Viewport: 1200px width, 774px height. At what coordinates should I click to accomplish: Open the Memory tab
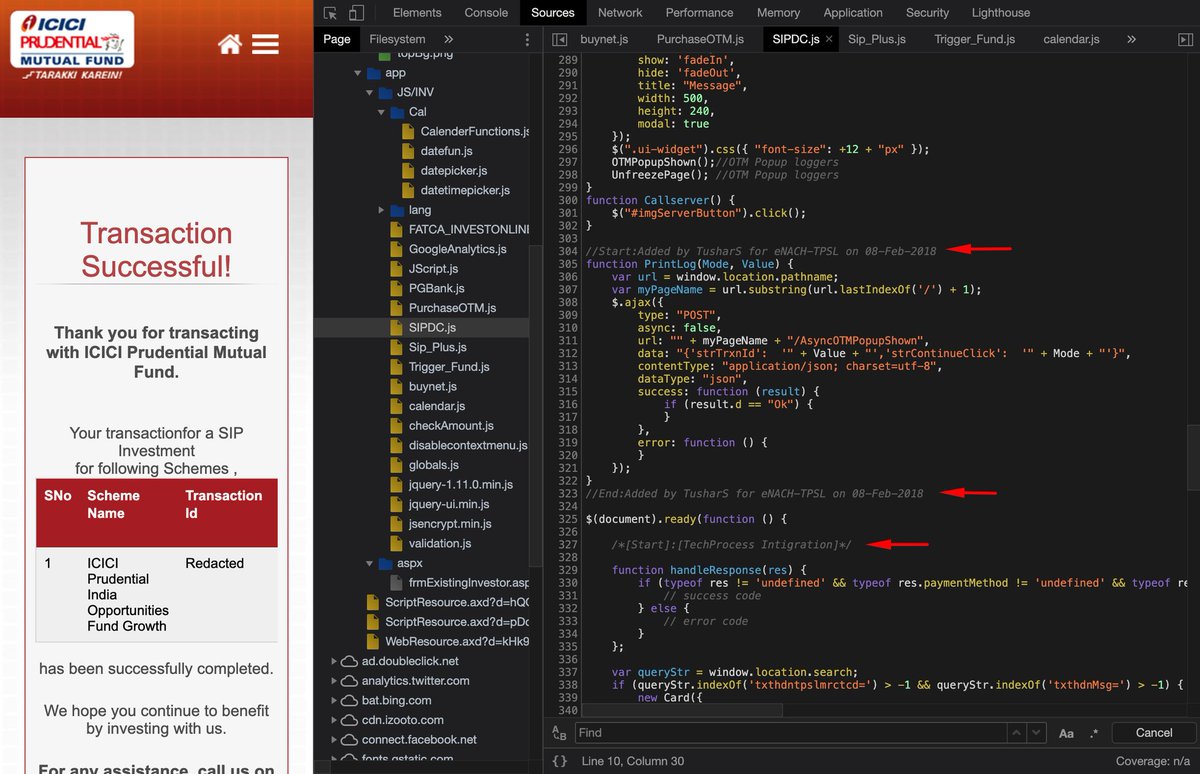pyautogui.click(x=778, y=13)
